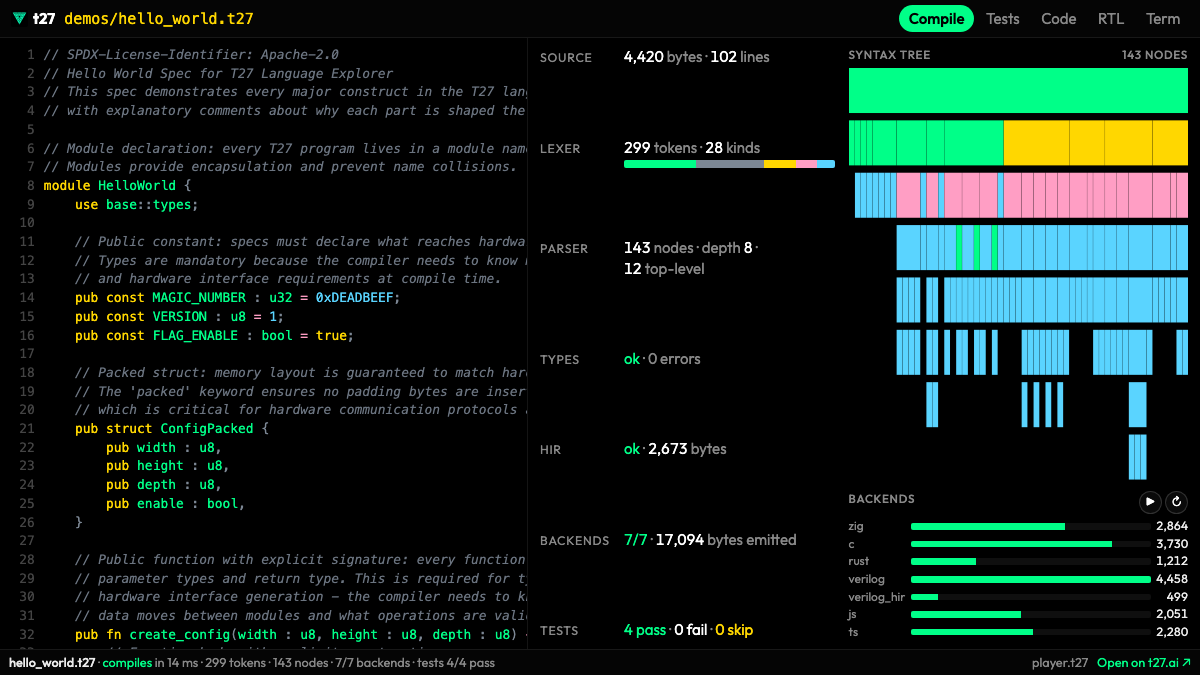Click code line 'module HelloWorld {'
This screenshot has height=675, width=1200.
117,186
